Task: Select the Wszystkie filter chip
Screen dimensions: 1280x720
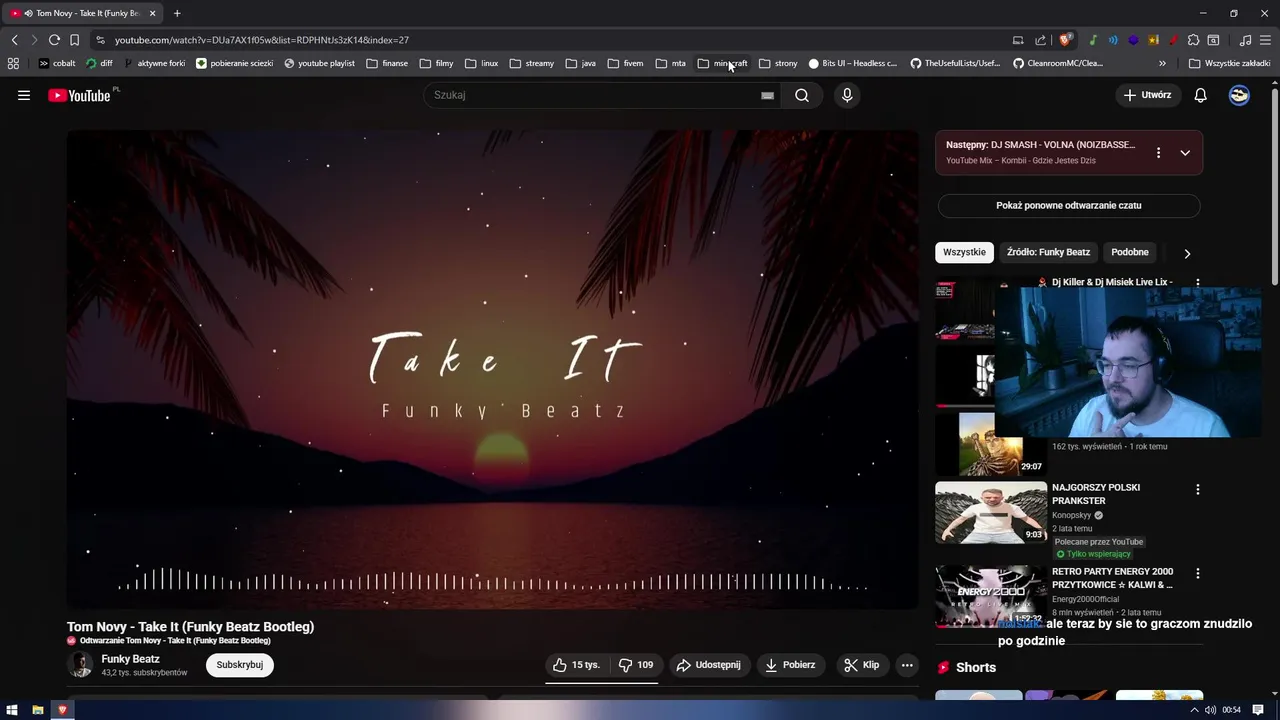Action: tap(964, 252)
